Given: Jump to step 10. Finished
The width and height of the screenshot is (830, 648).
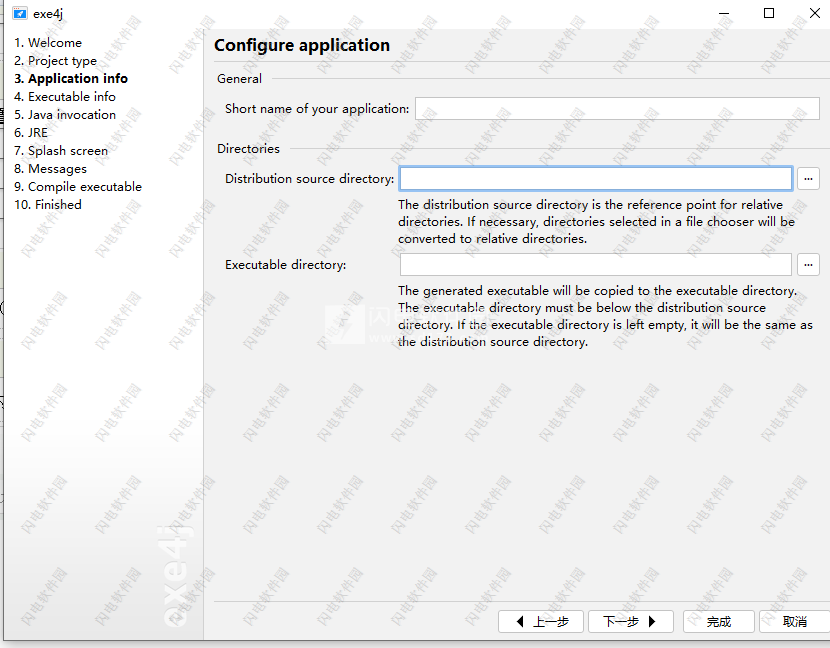Looking at the screenshot, I should [48, 205].
